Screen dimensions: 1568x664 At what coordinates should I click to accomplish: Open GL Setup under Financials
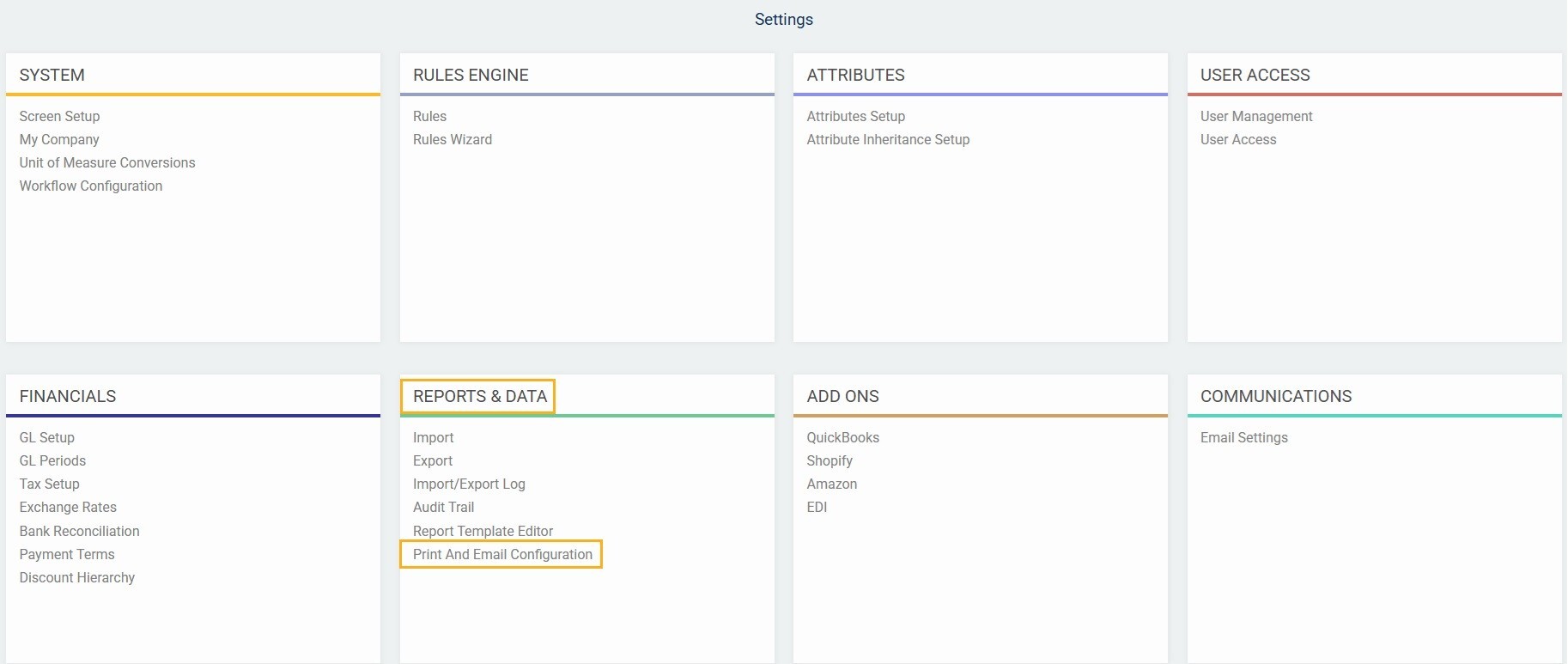click(x=47, y=437)
